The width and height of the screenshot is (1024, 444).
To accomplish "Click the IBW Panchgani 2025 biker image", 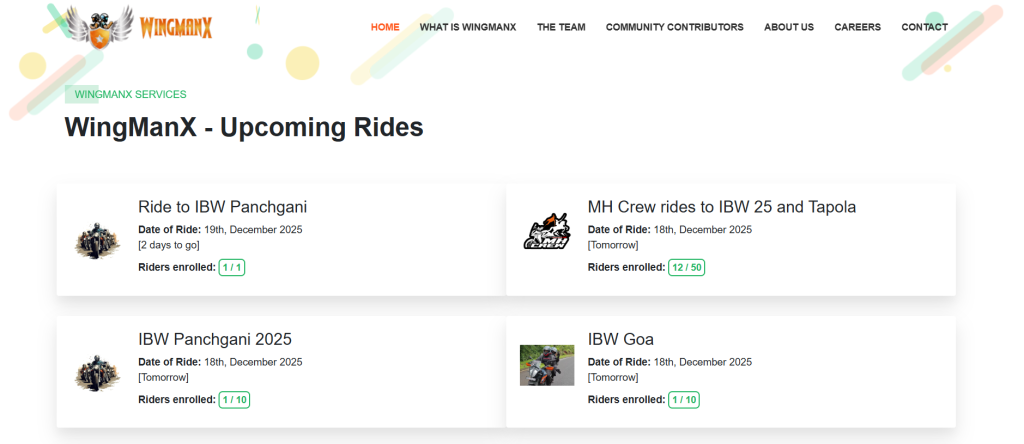I will tap(97, 372).
